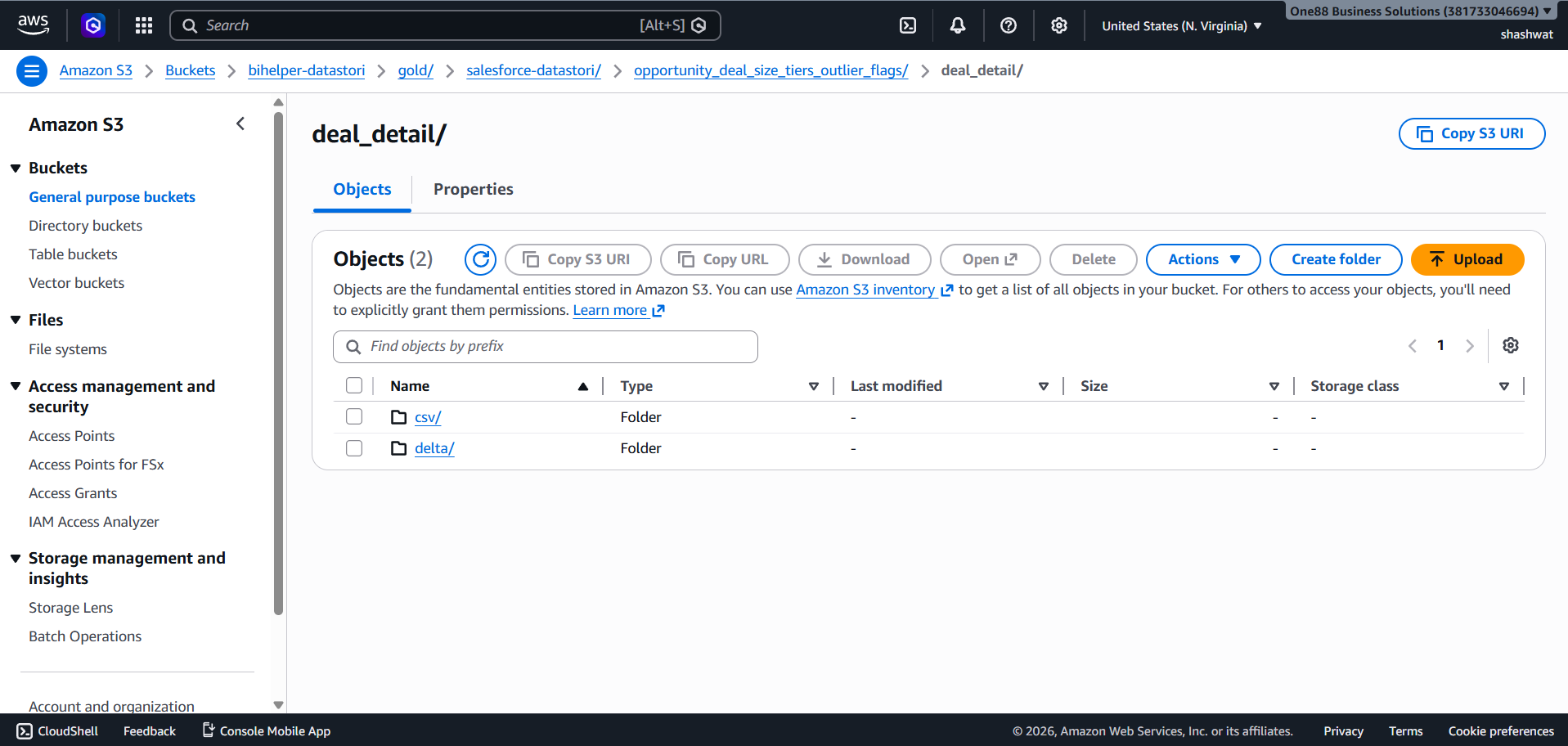This screenshot has width=1568, height=746.
Task: Open external icon beside Learn more
Action: click(658, 311)
